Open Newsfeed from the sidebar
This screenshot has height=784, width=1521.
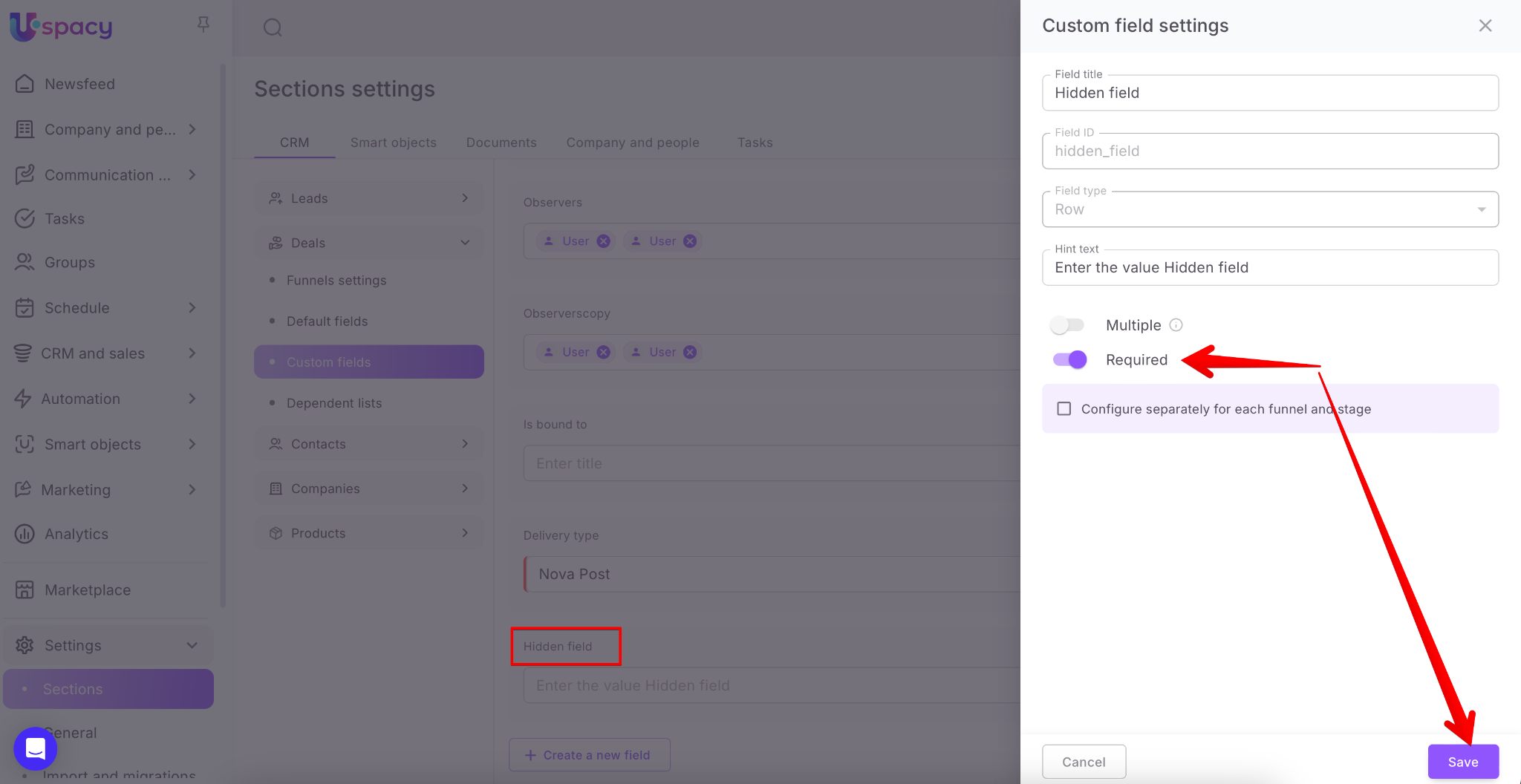79,84
